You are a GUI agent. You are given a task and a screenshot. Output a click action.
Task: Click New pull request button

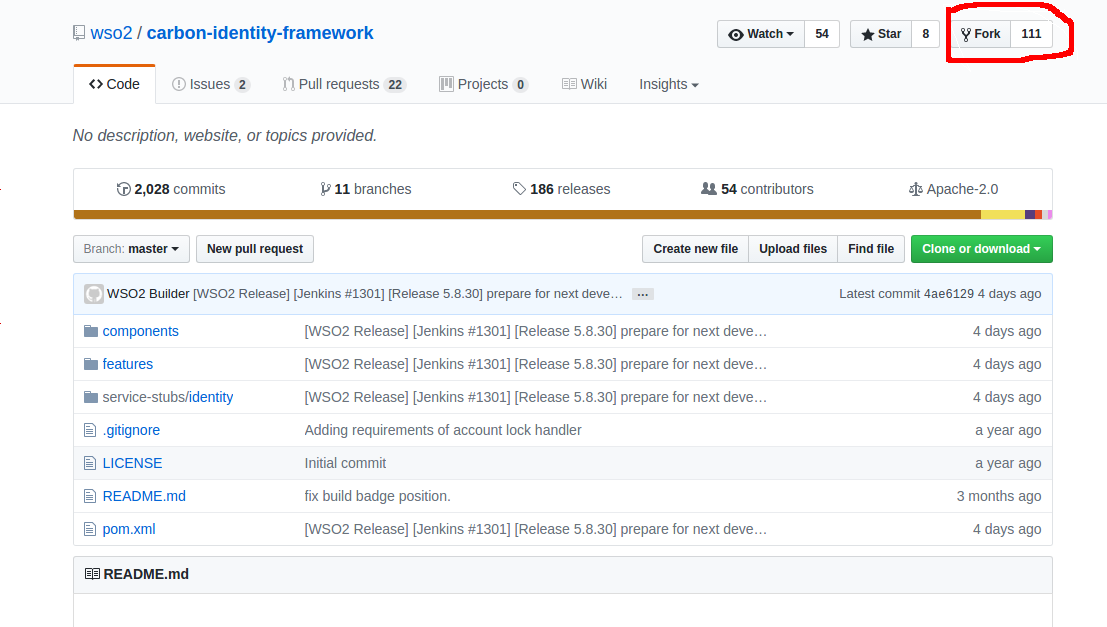255,249
